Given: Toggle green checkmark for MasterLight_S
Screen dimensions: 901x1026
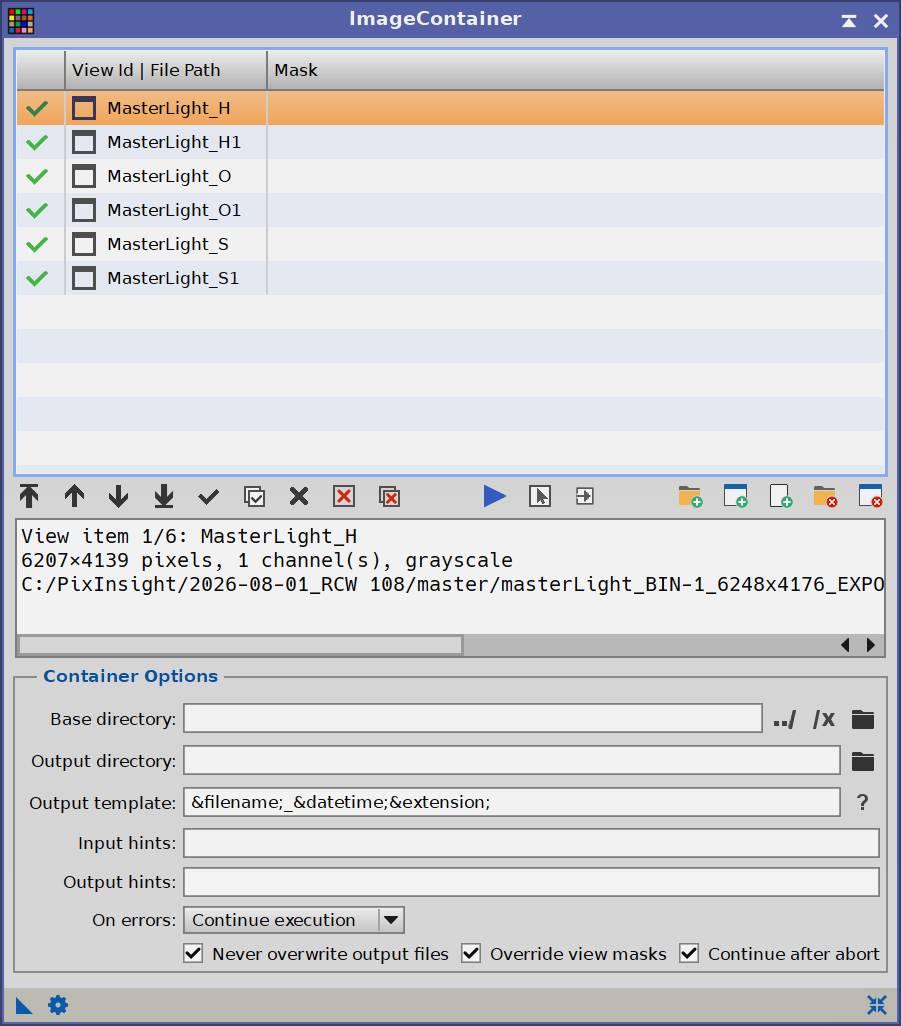Looking at the screenshot, I should [37, 244].
